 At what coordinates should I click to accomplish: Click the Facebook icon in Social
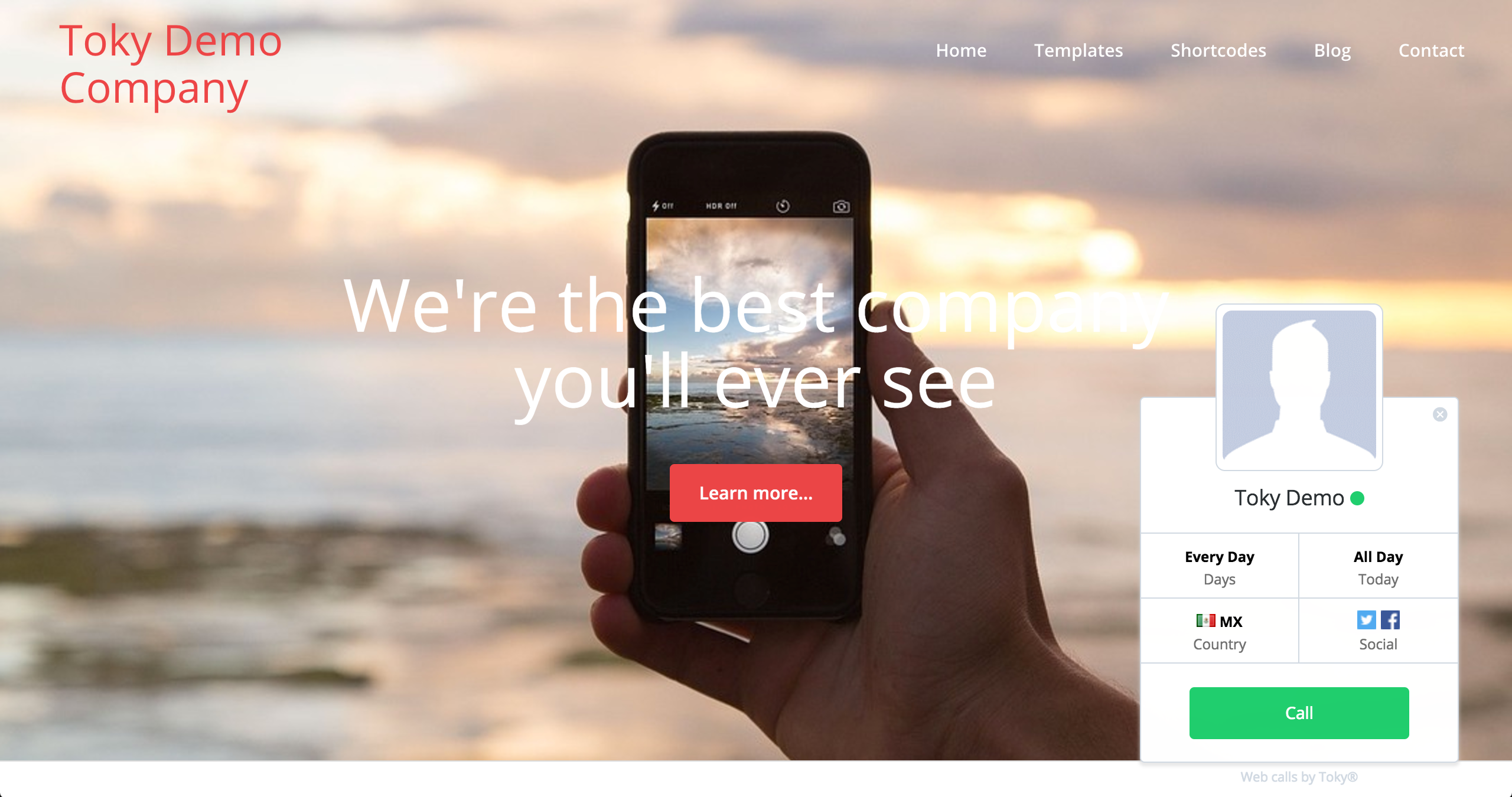1389,620
